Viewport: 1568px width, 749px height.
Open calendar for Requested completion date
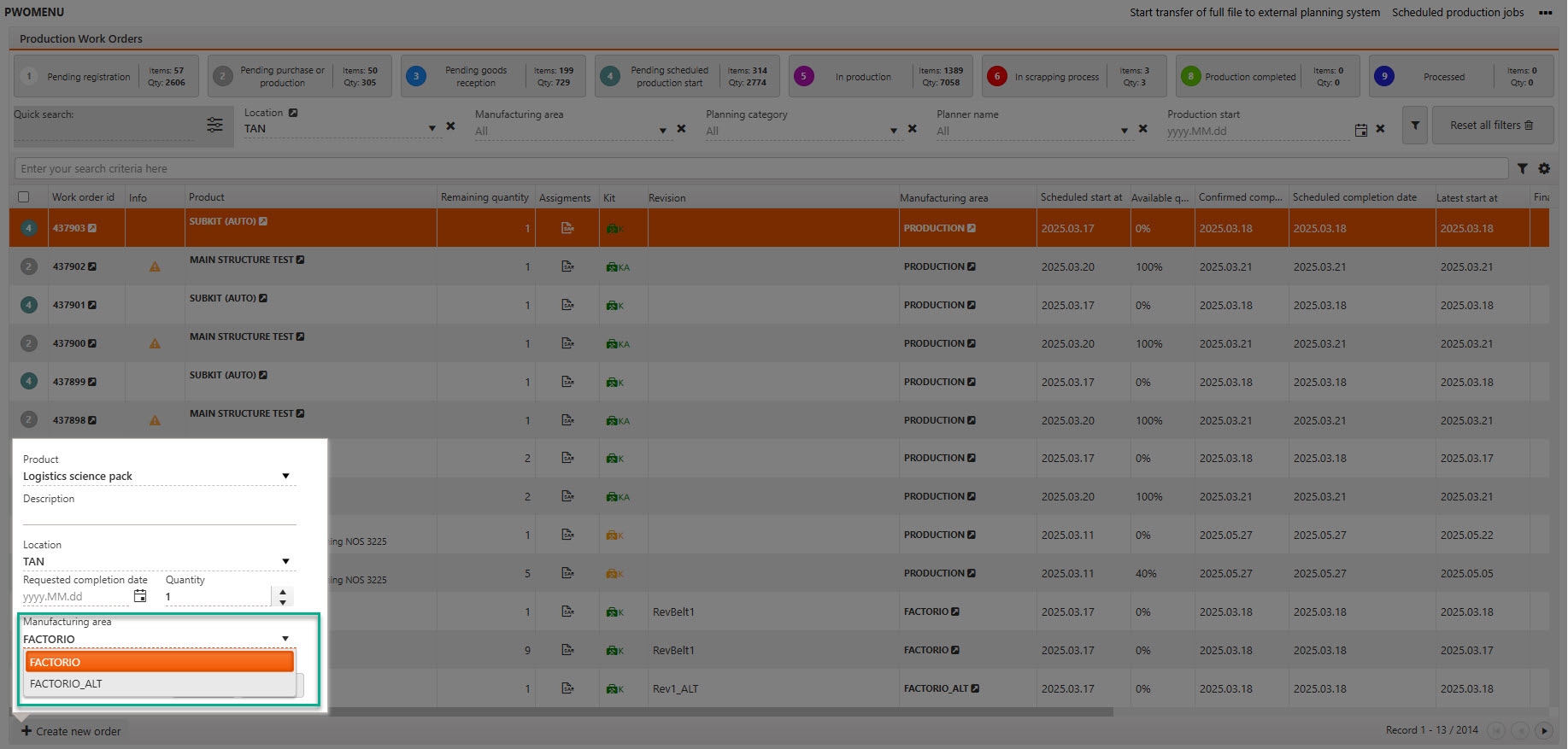tap(140, 596)
